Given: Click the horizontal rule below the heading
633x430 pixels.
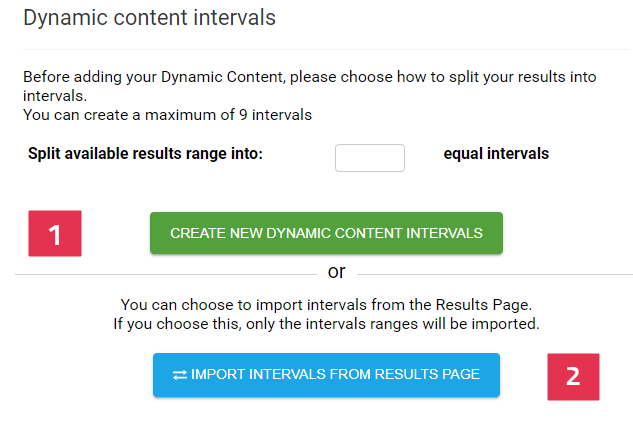Looking at the screenshot, I should point(326,50).
